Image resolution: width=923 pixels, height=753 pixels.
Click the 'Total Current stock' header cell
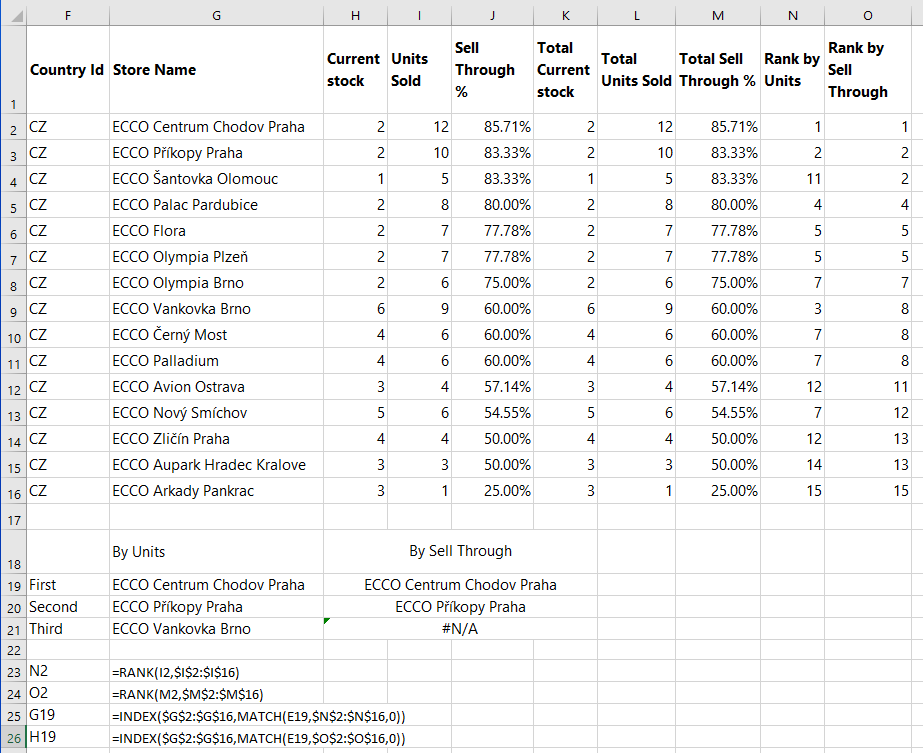click(x=565, y=70)
